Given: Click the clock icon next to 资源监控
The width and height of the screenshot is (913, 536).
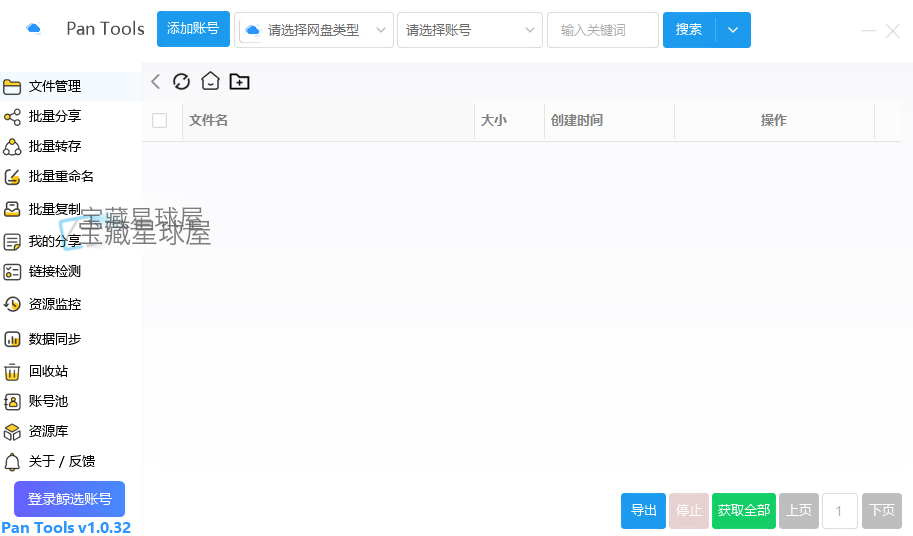Looking at the screenshot, I should click(12, 304).
